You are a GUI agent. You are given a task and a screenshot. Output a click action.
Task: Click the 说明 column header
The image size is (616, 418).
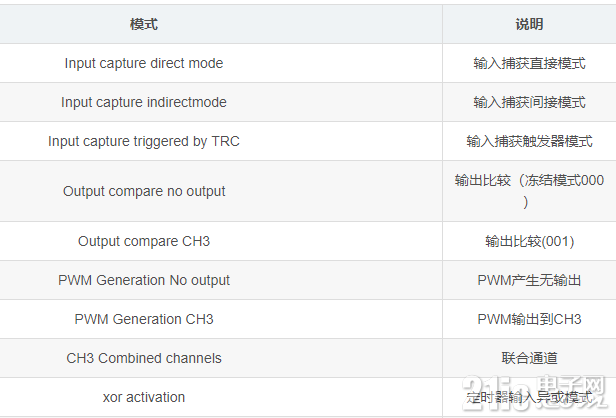click(x=529, y=24)
